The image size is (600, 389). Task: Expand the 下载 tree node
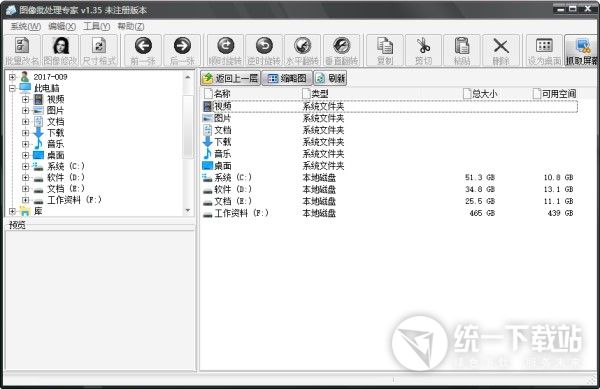(25, 133)
